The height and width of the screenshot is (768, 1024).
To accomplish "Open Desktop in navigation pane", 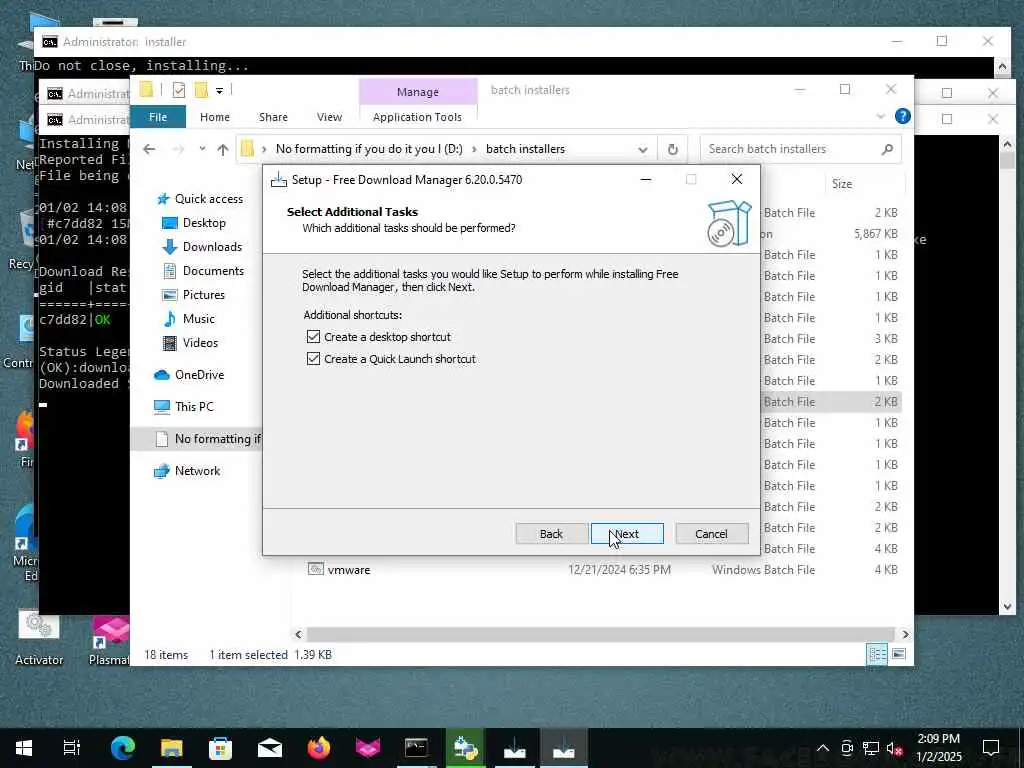I will (x=204, y=223).
